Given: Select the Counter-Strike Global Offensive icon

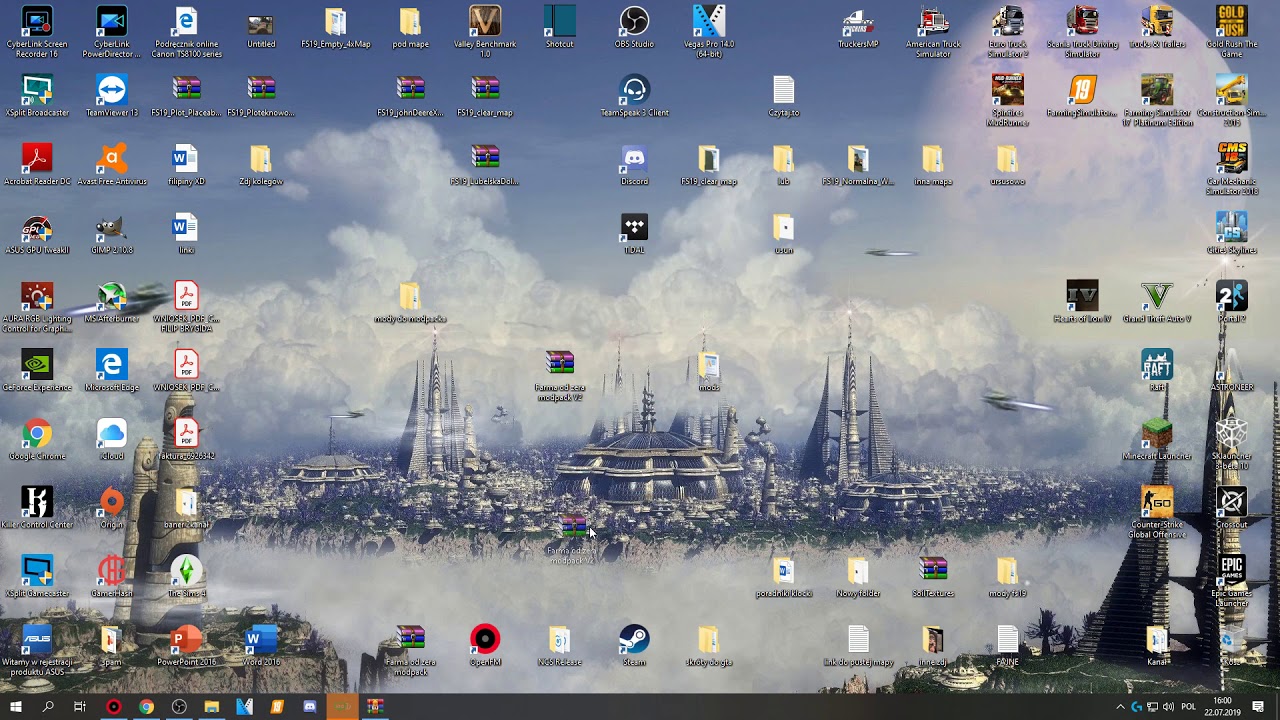Looking at the screenshot, I should (1157, 513).
